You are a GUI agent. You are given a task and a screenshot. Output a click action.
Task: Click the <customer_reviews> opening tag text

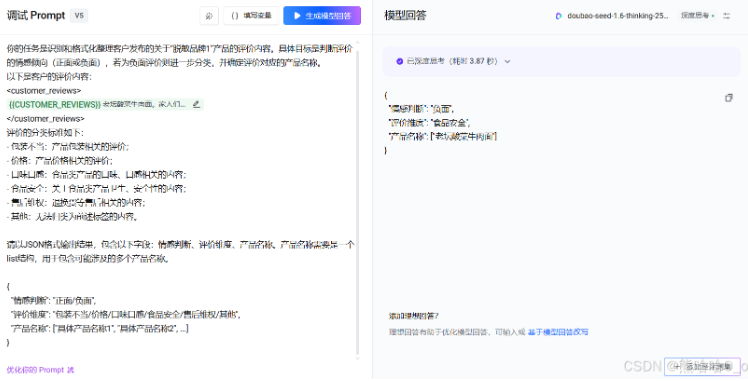click(x=44, y=91)
